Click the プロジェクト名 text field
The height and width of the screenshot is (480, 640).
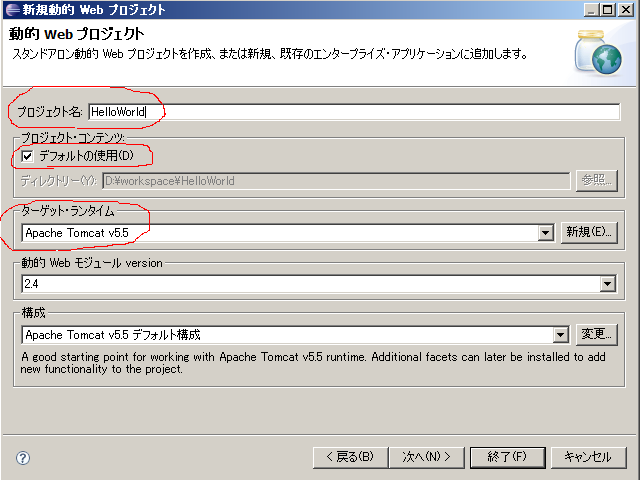(354, 112)
